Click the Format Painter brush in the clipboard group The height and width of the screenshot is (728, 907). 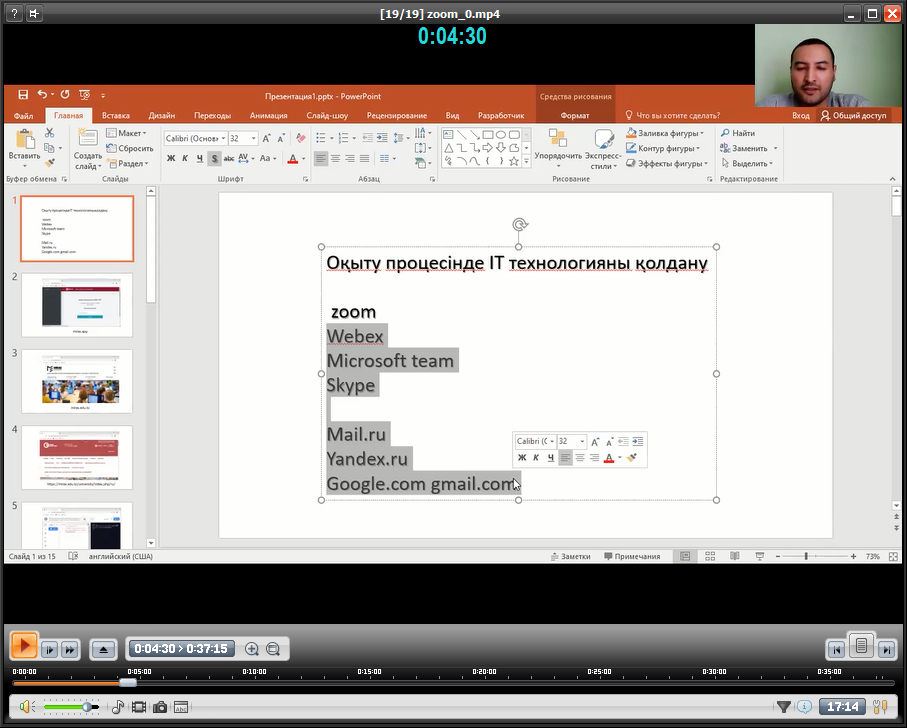pos(50,164)
